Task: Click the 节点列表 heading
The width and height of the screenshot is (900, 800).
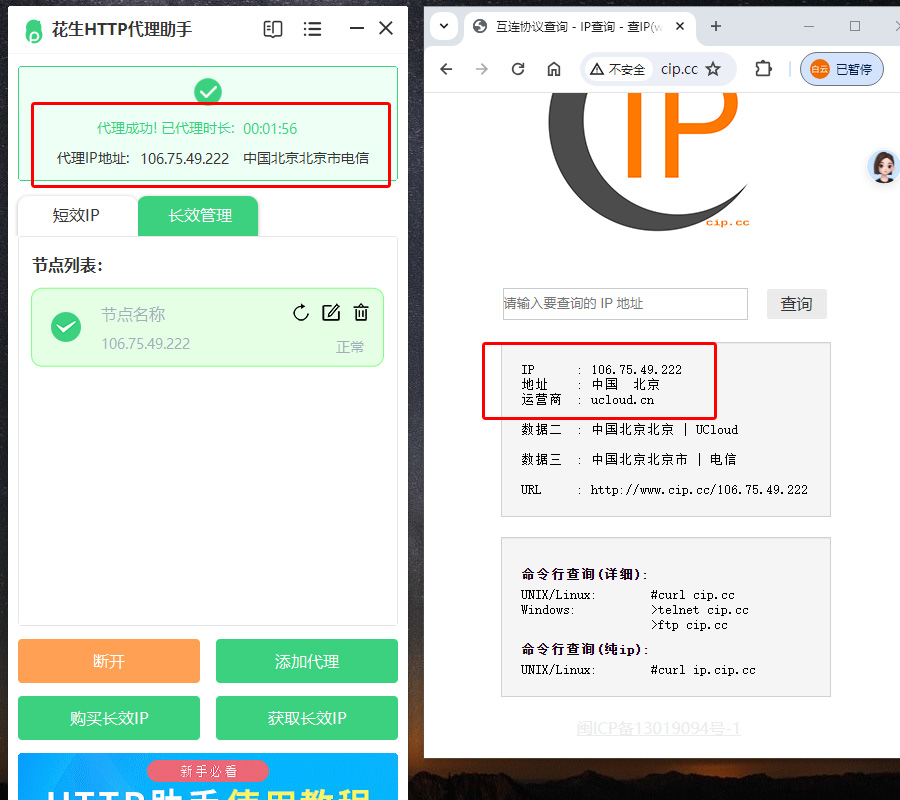Action: [67, 266]
